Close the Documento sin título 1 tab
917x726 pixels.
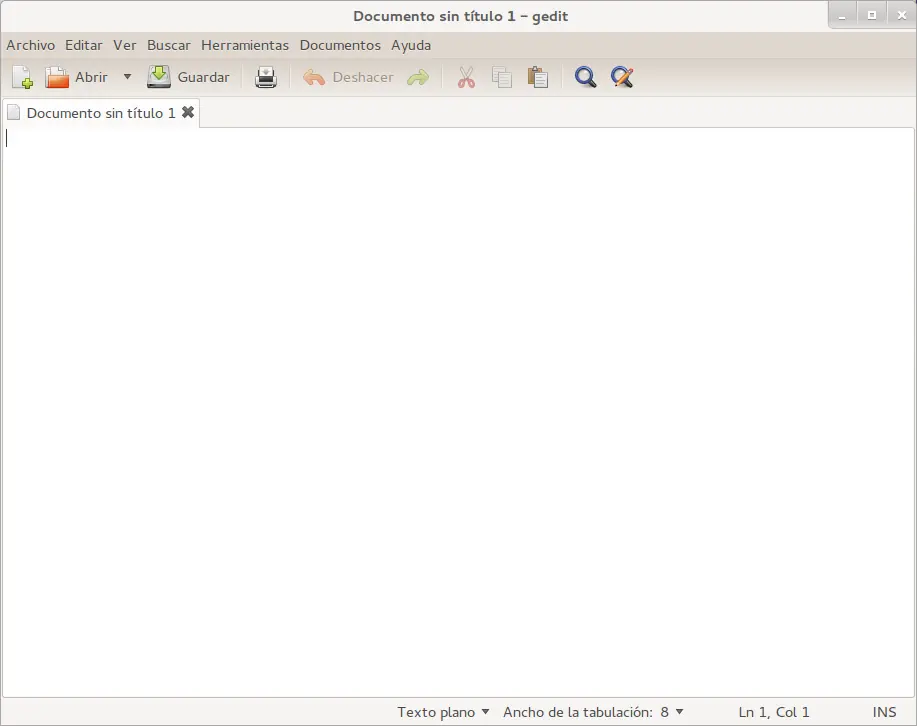pyautogui.click(x=188, y=112)
